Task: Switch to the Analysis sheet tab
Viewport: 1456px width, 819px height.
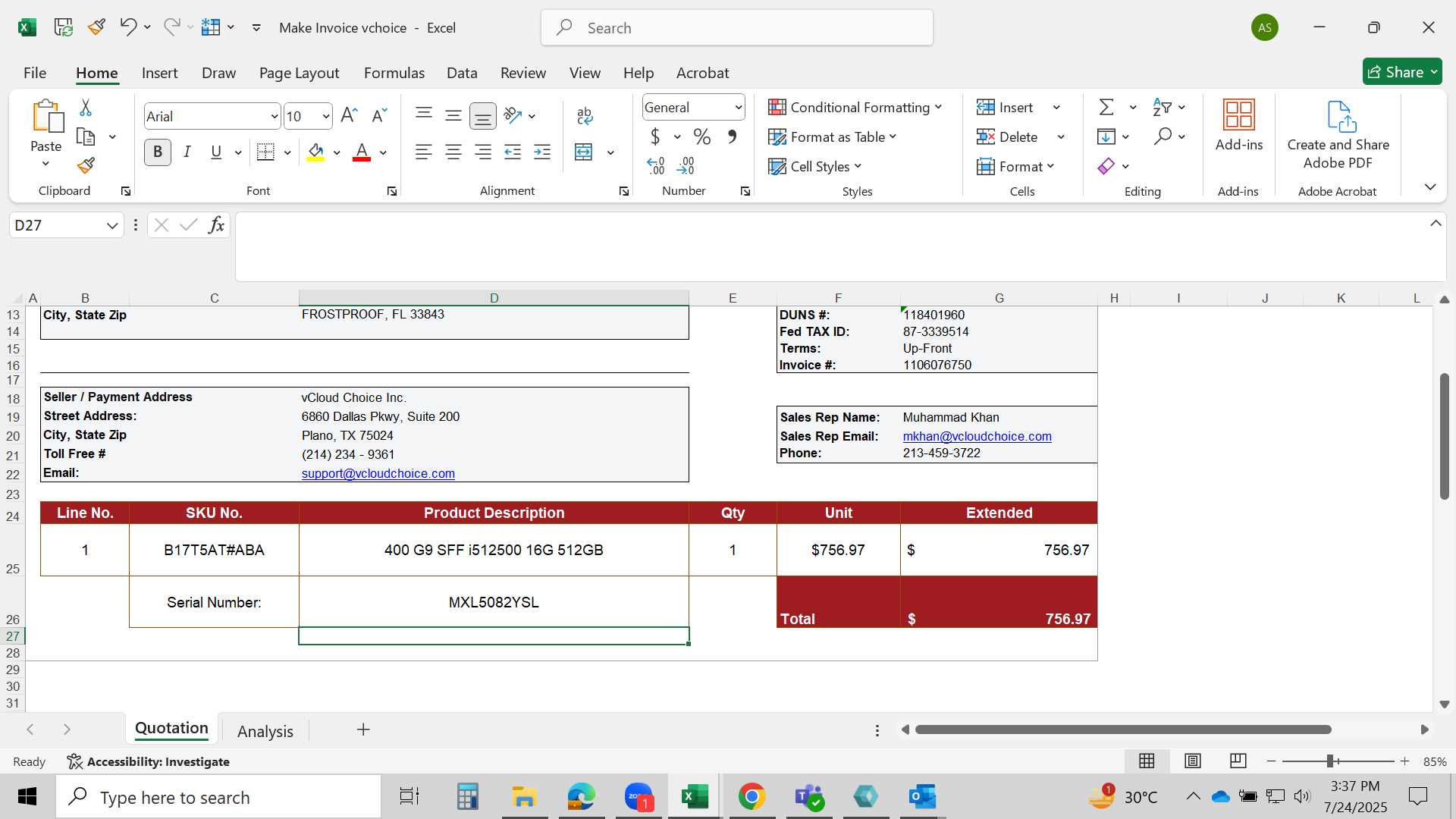Action: click(265, 731)
